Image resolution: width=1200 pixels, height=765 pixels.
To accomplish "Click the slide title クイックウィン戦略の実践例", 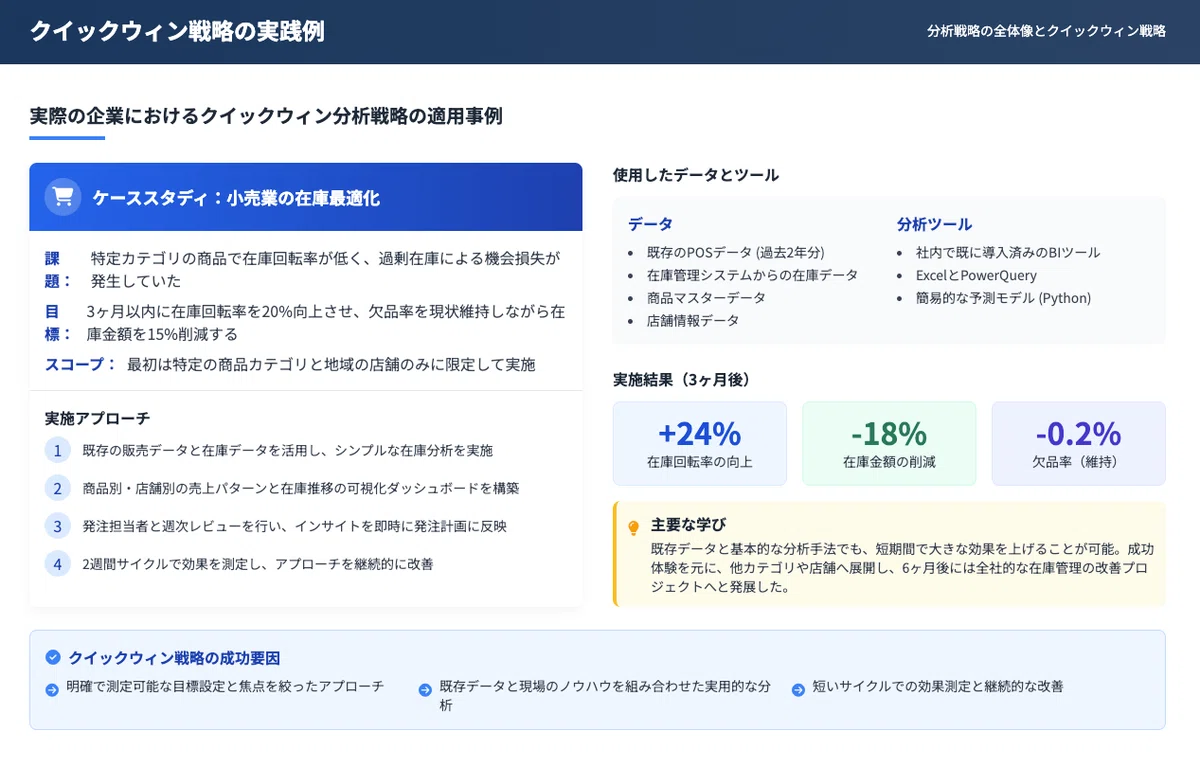I will (x=177, y=31).
